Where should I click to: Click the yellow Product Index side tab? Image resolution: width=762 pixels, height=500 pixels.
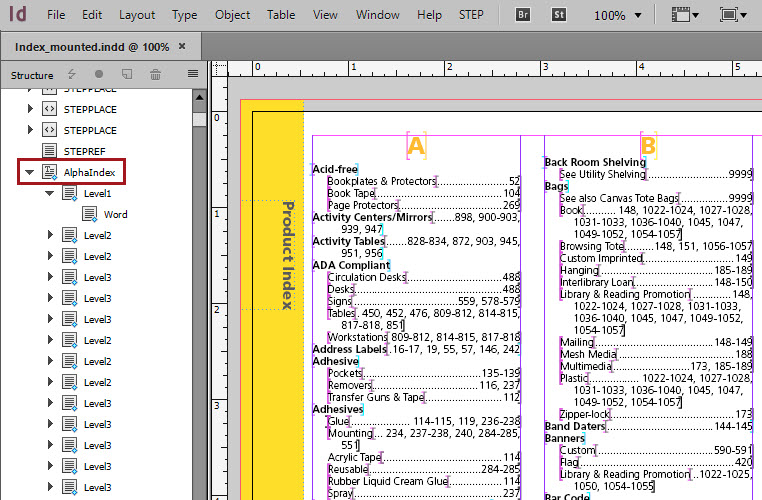287,255
